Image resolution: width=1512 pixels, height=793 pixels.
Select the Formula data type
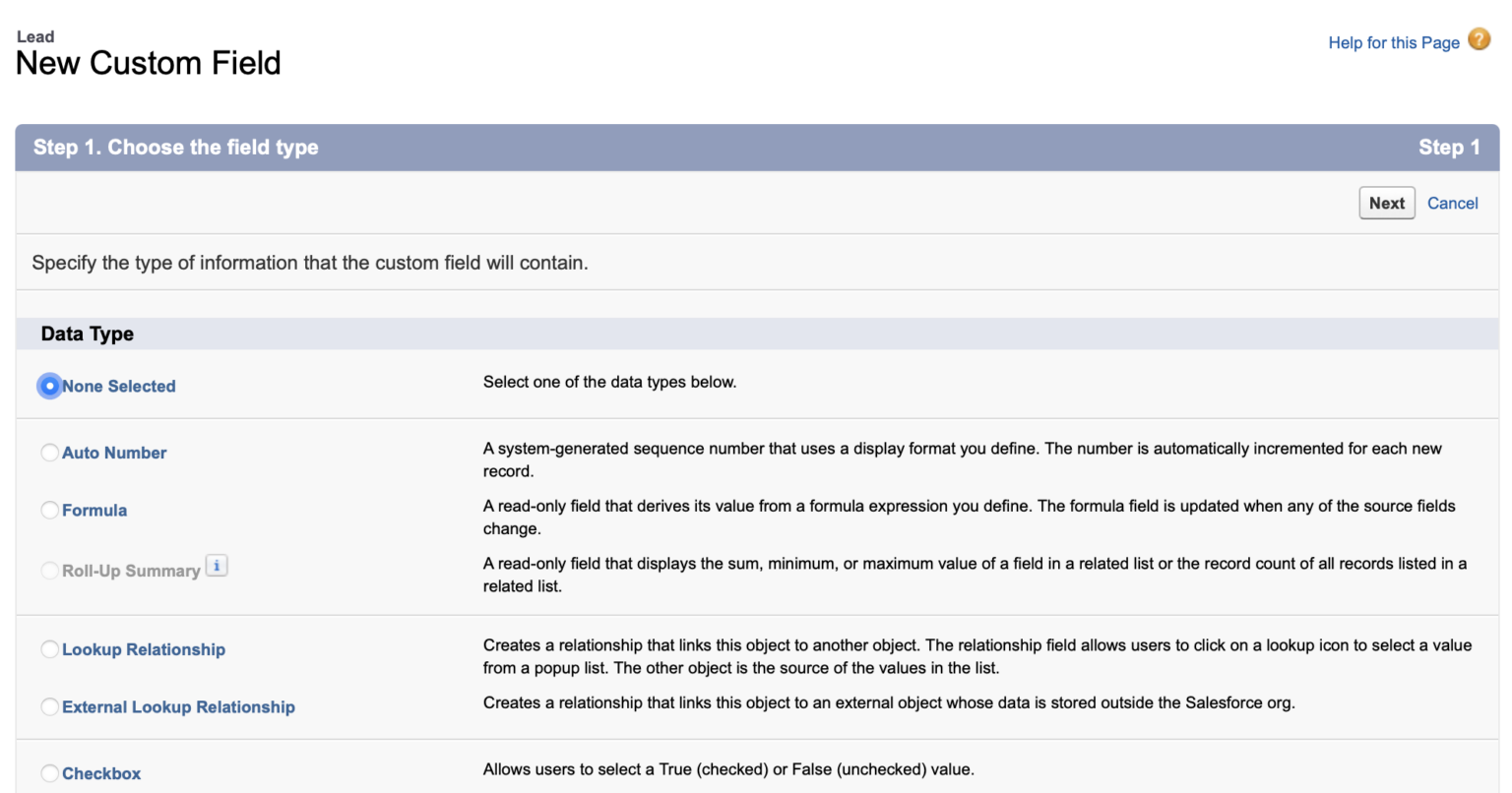[49, 510]
